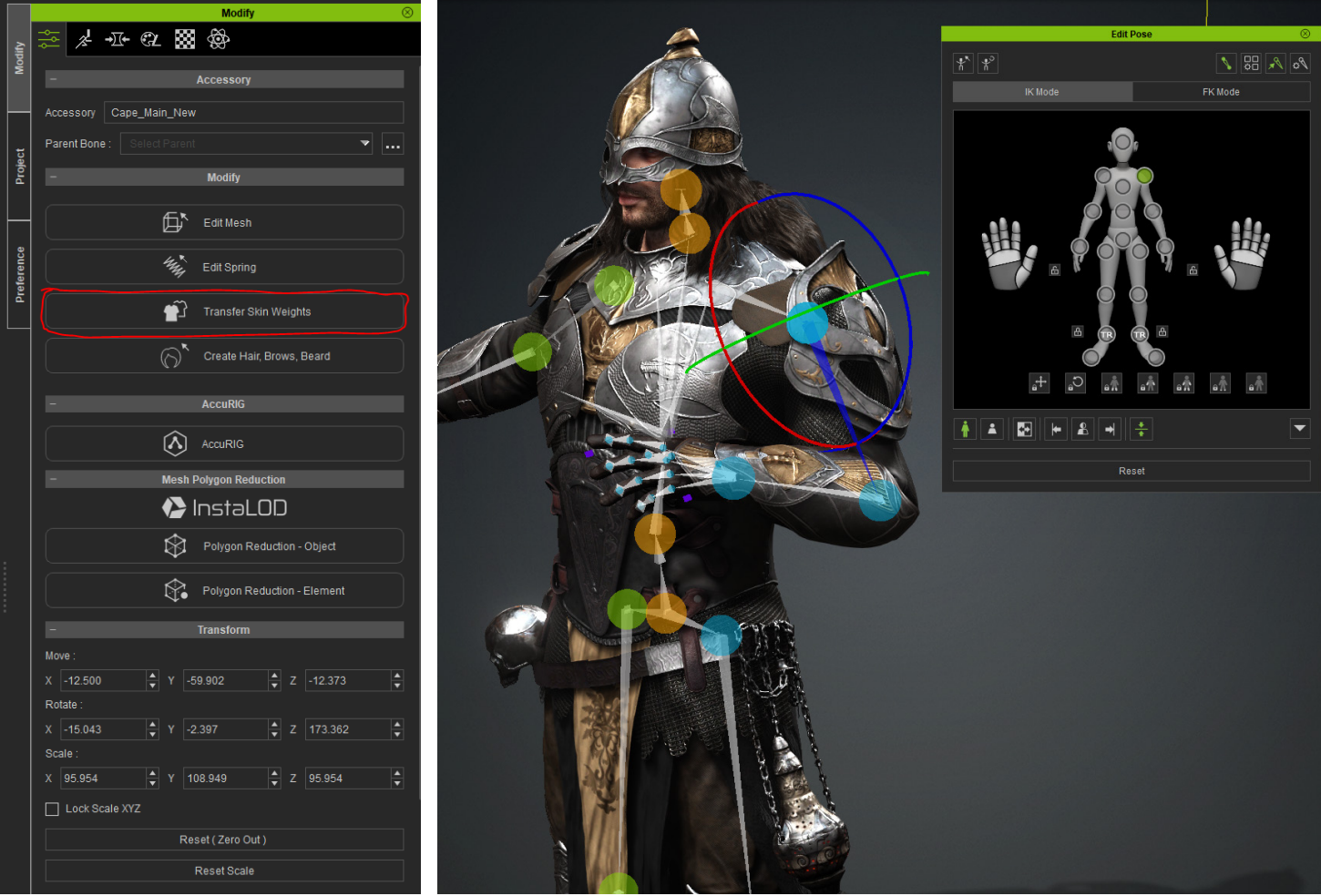This screenshot has width=1321, height=896.
Task: Click the left-pointing arrow-to-bar icon
Action: tap(1056, 429)
